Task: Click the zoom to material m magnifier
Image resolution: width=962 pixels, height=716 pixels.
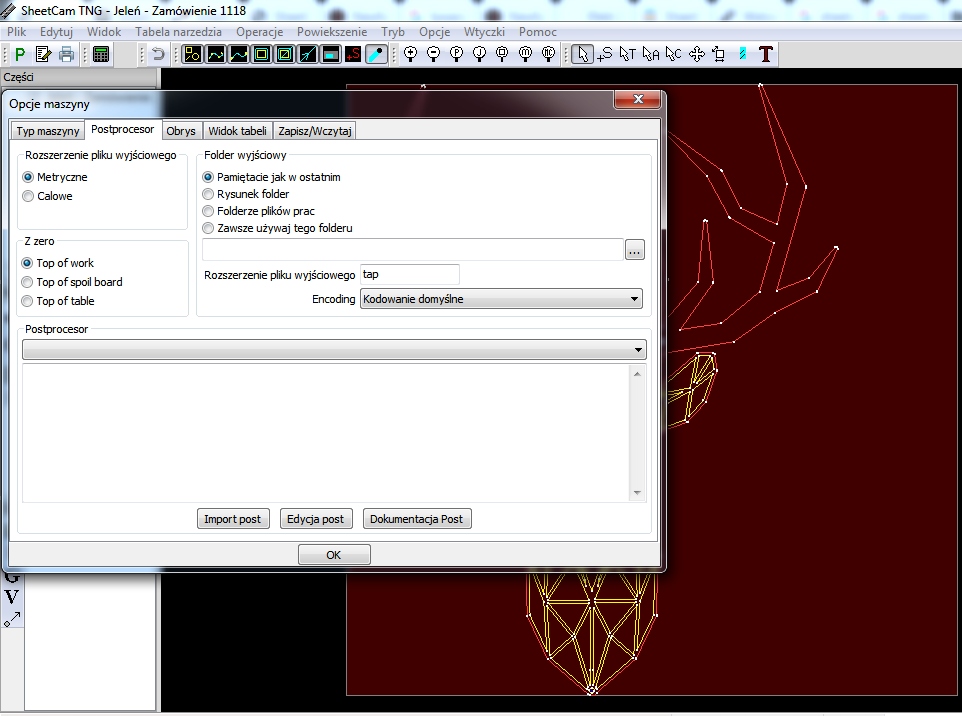Action: pyautogui.click(x=526, y=55)
